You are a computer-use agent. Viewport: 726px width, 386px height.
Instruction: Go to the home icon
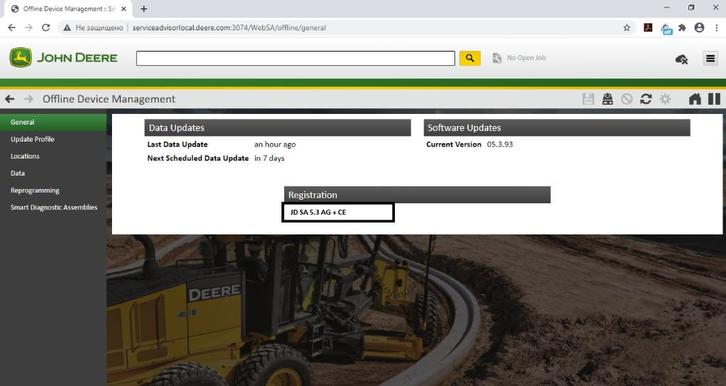click(695, 99)
